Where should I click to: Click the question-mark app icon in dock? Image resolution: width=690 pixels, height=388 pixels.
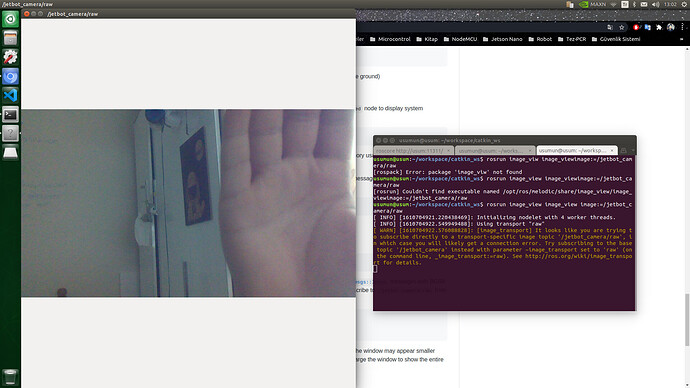pyautogui.click(x=10, y=134)
